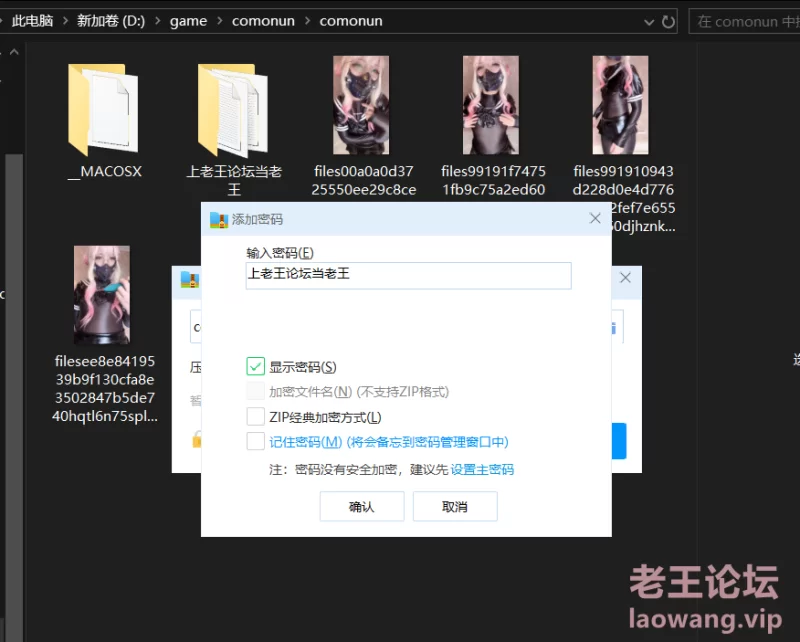The height and width of the screenshot is (642, 800).
Task: Open the 设置主密码 link
Action: [482, 470]
